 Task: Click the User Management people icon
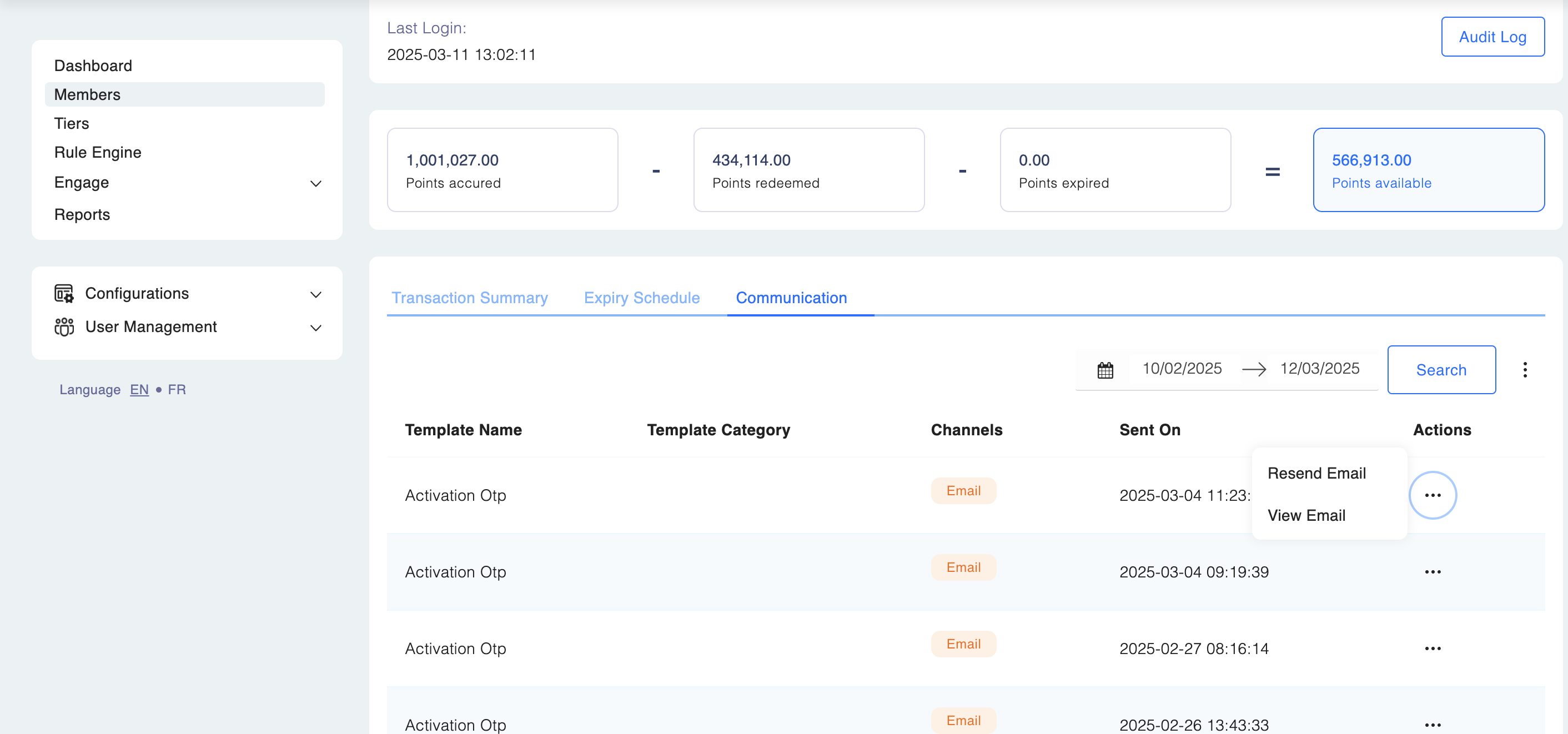coord(64,327)
